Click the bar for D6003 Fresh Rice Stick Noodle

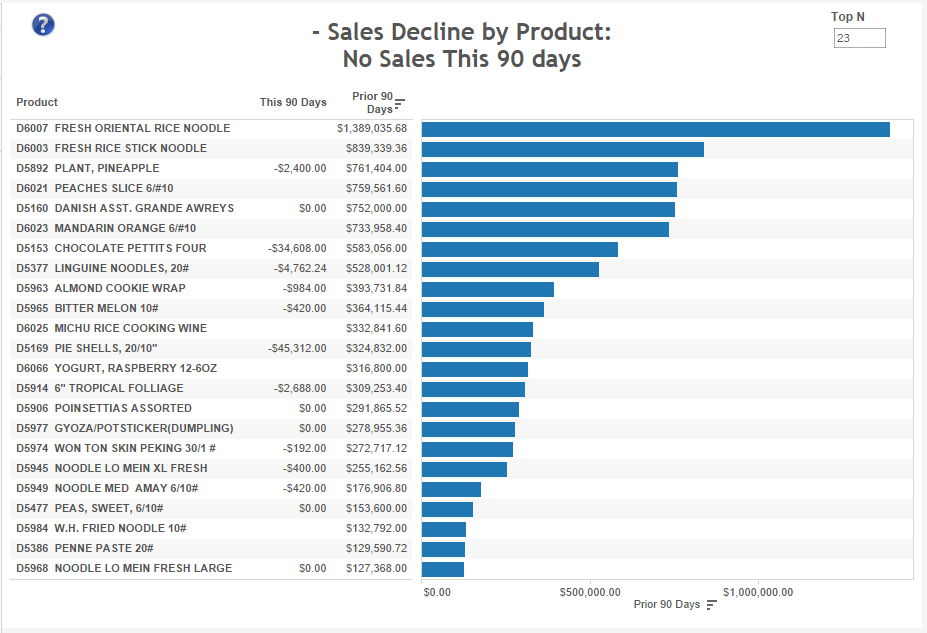pyautogui.click(x=563, y=150)
